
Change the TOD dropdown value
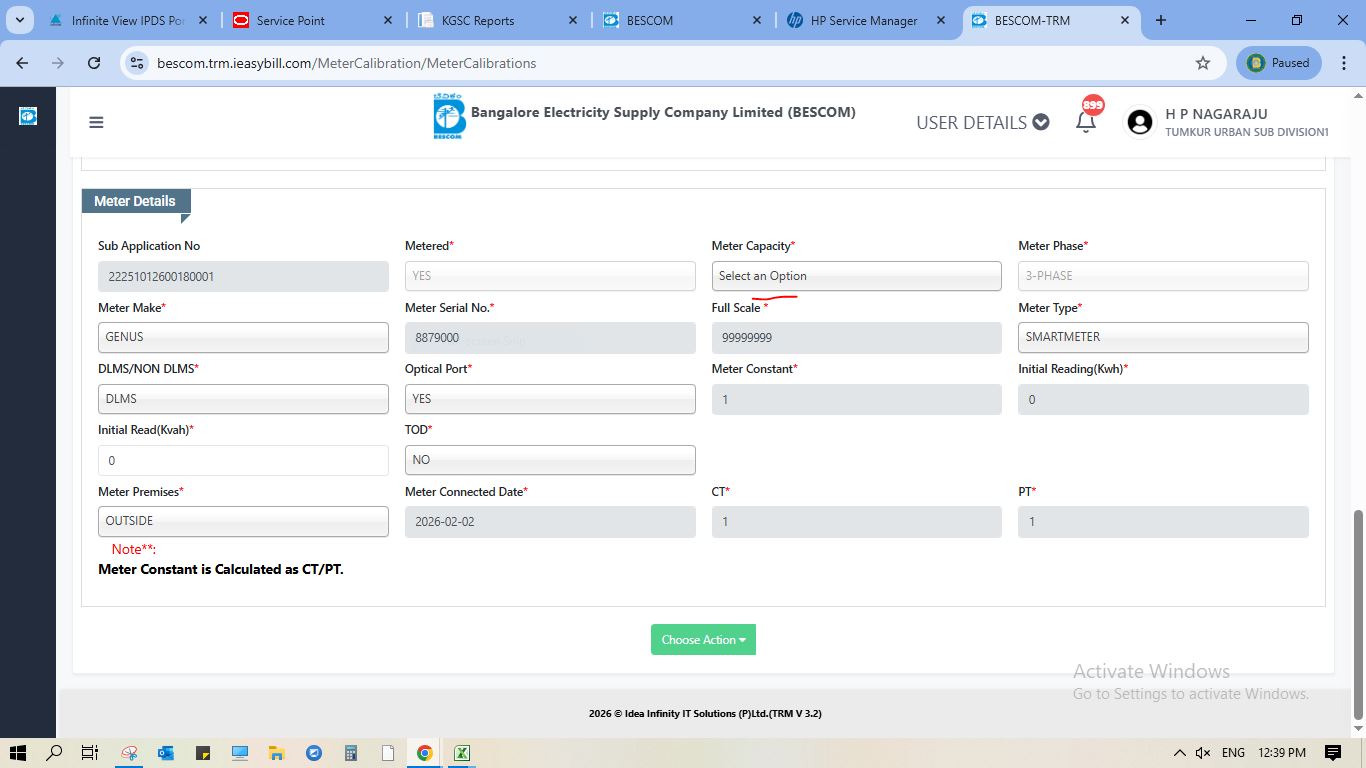click(549, 460)
